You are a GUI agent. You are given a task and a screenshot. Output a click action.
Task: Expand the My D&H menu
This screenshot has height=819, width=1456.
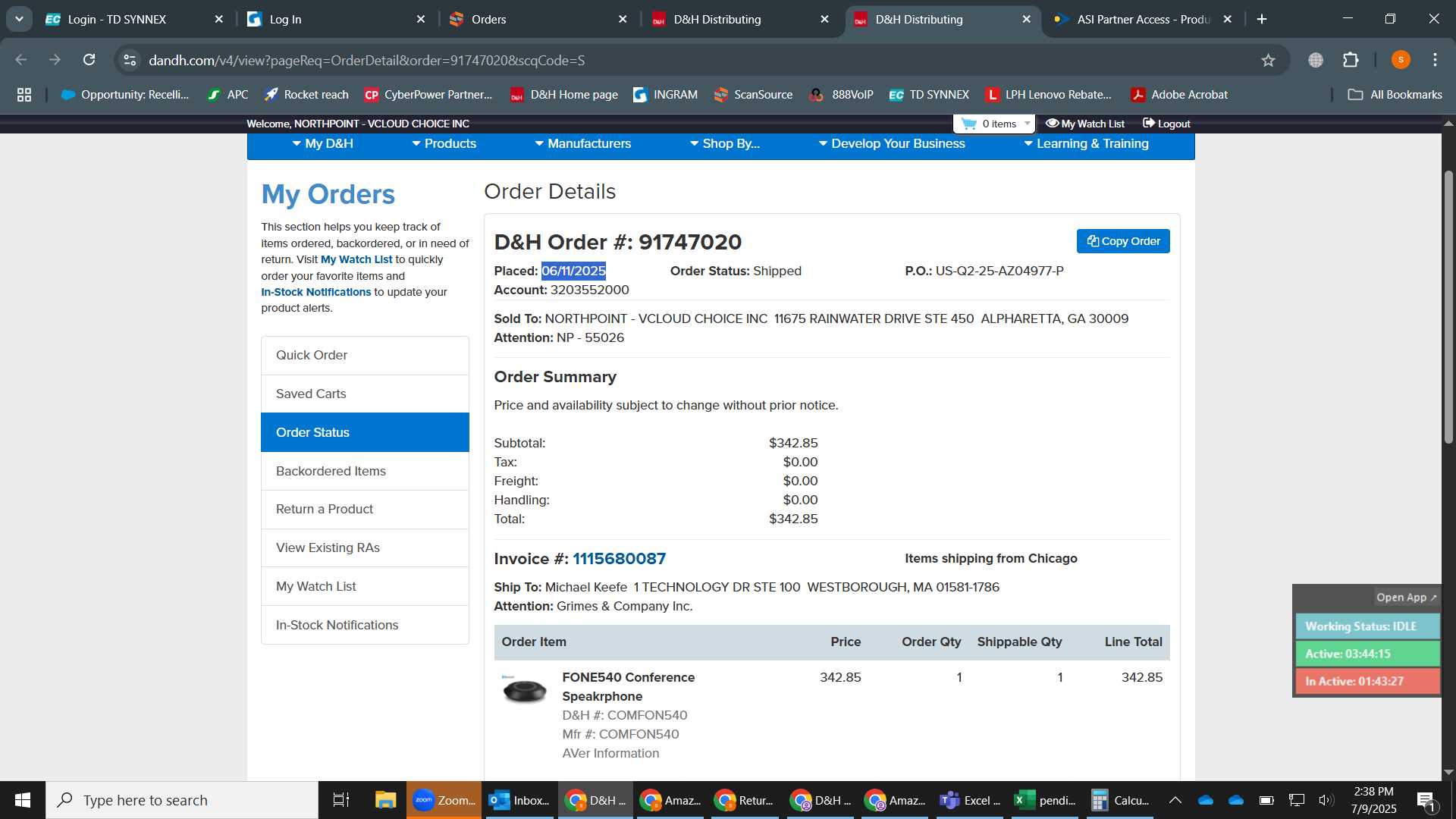323,143
